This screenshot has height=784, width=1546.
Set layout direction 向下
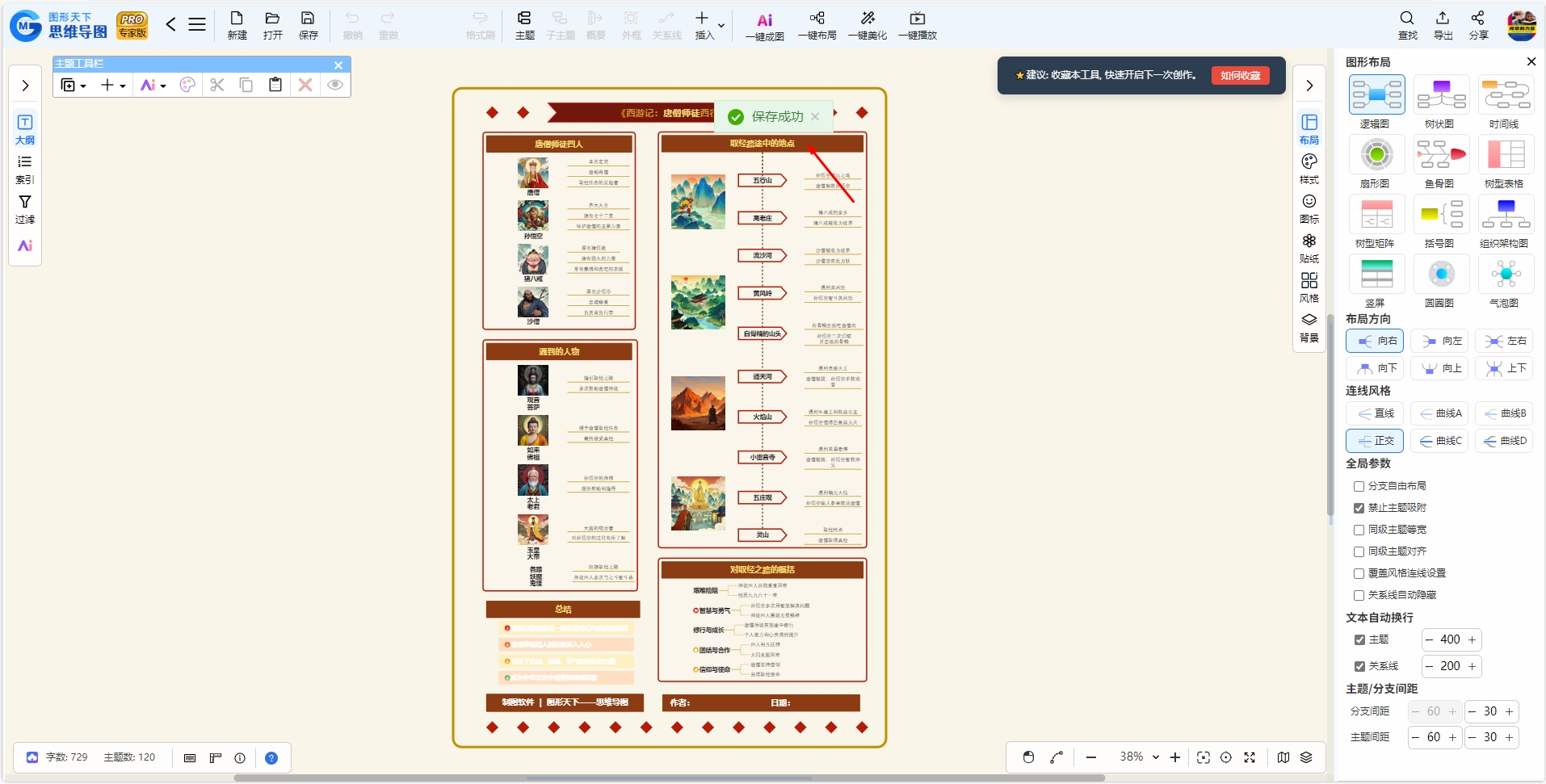tap(1376, 368)
